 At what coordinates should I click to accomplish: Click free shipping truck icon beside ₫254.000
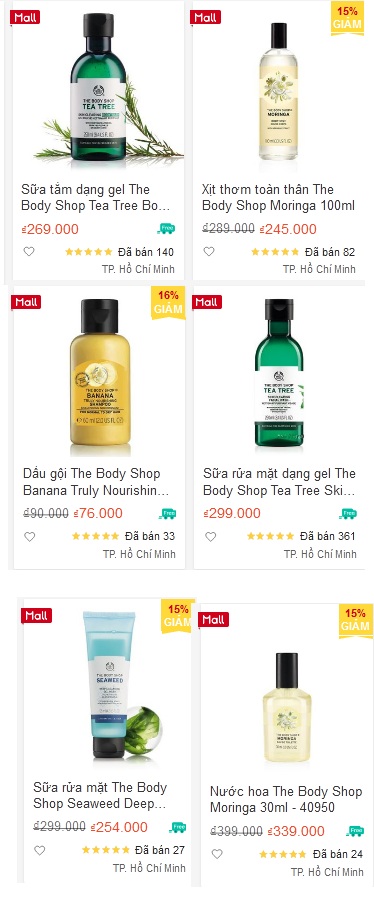tap(177, 827)
